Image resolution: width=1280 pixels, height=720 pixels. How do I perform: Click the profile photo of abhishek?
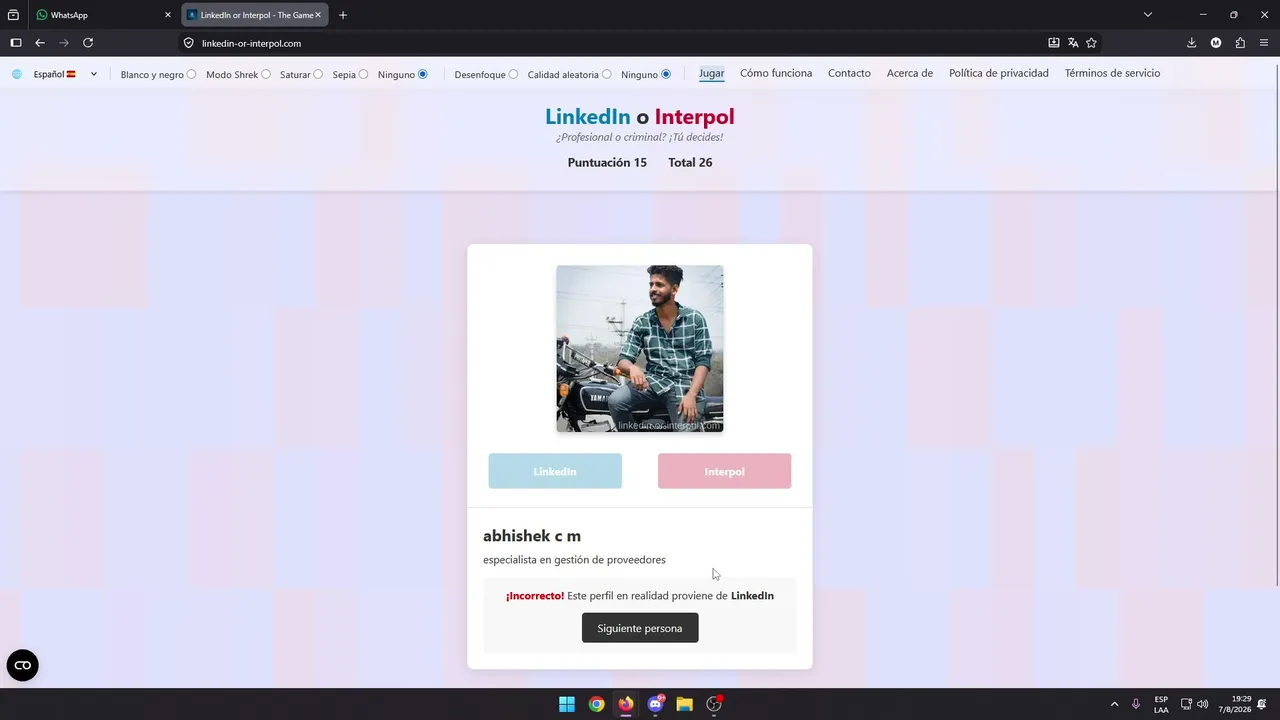click(x=640, y=349)
